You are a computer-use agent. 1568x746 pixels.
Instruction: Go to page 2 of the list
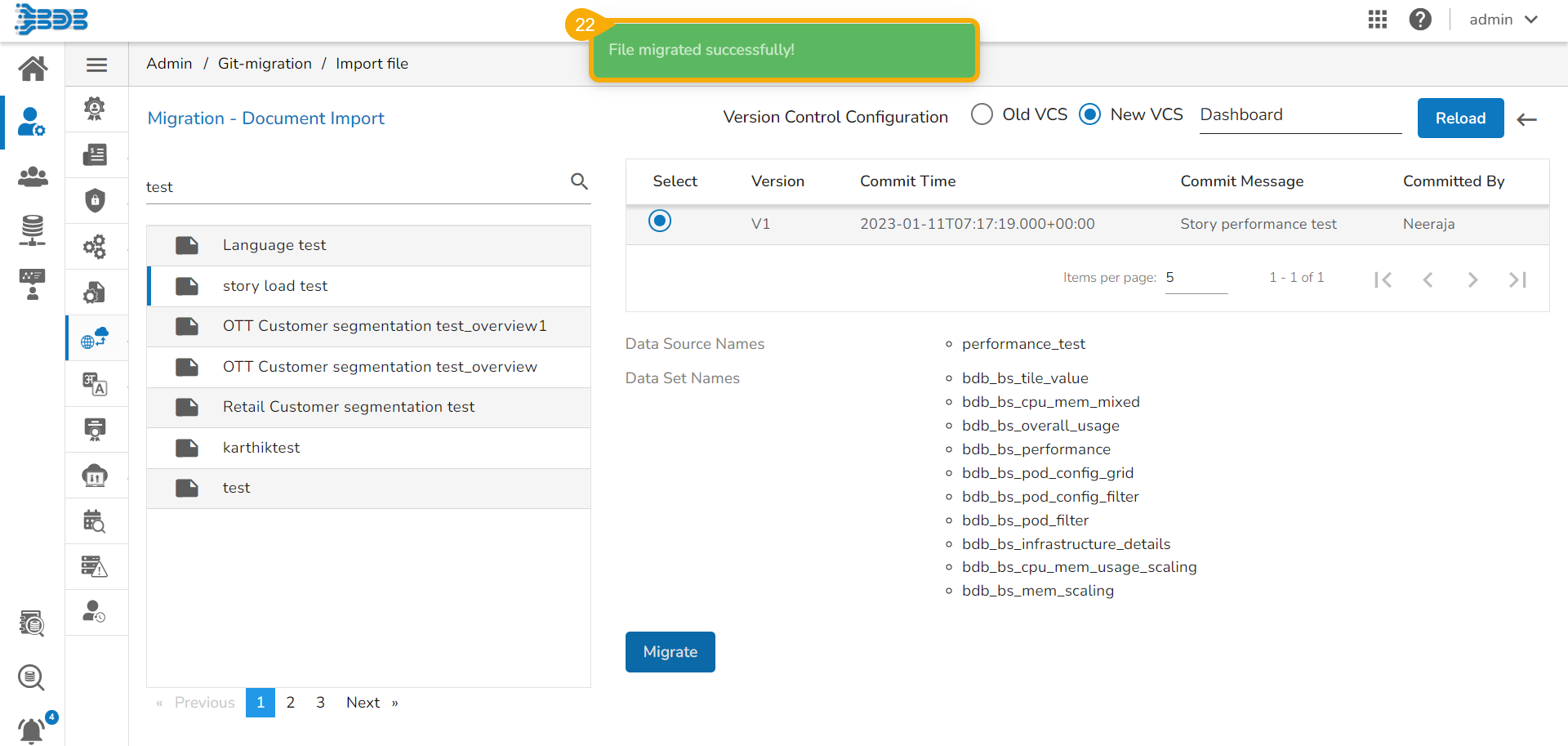click(x=290, y=703)
